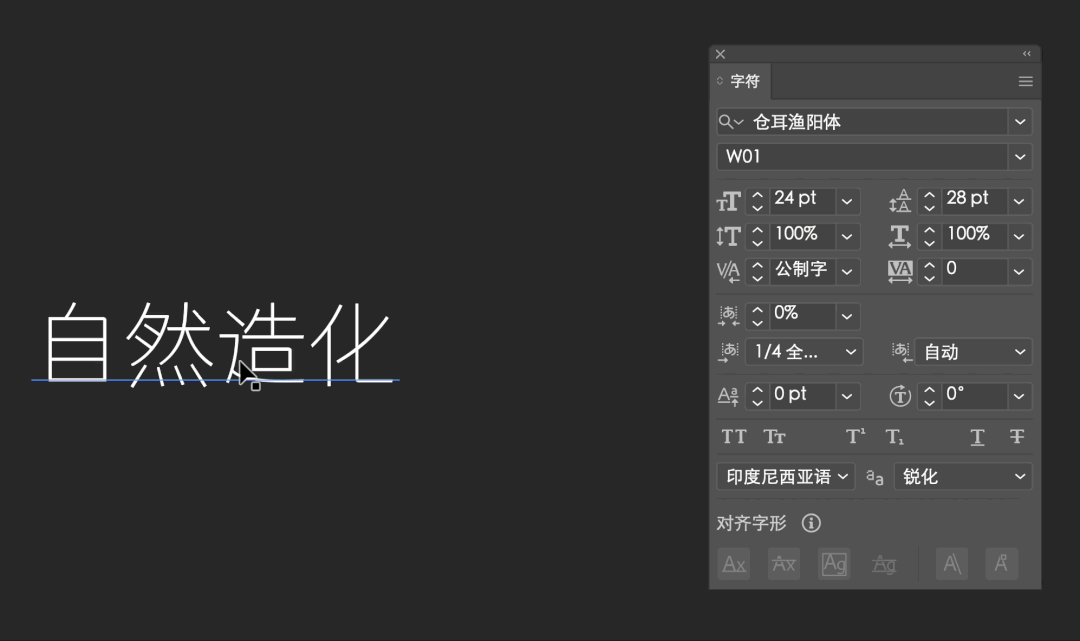Open the tracking dropdown

1019,271
